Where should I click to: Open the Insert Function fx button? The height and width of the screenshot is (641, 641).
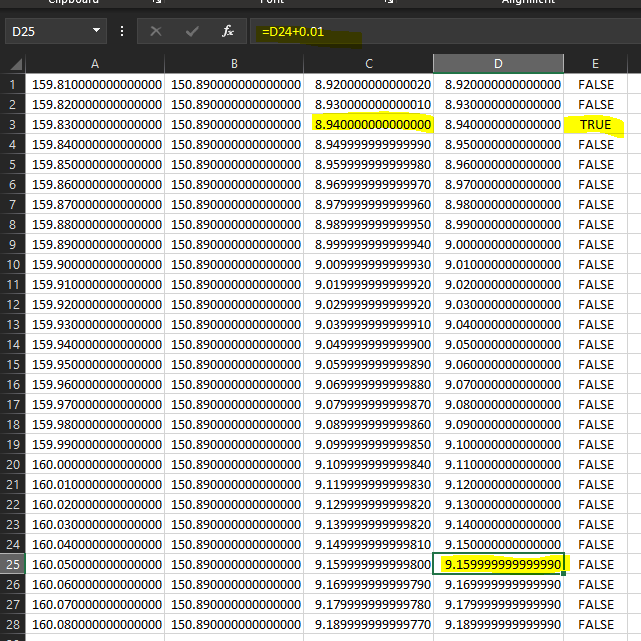coord(228,31)
